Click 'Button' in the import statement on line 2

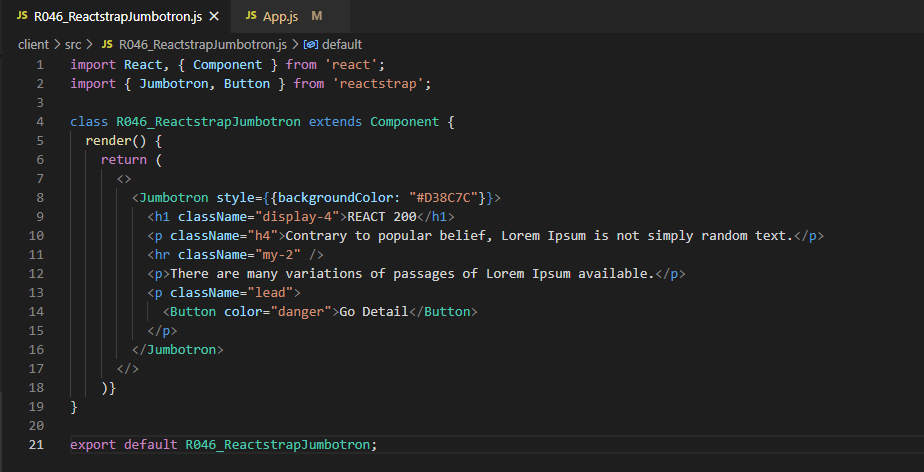(247, 84)
